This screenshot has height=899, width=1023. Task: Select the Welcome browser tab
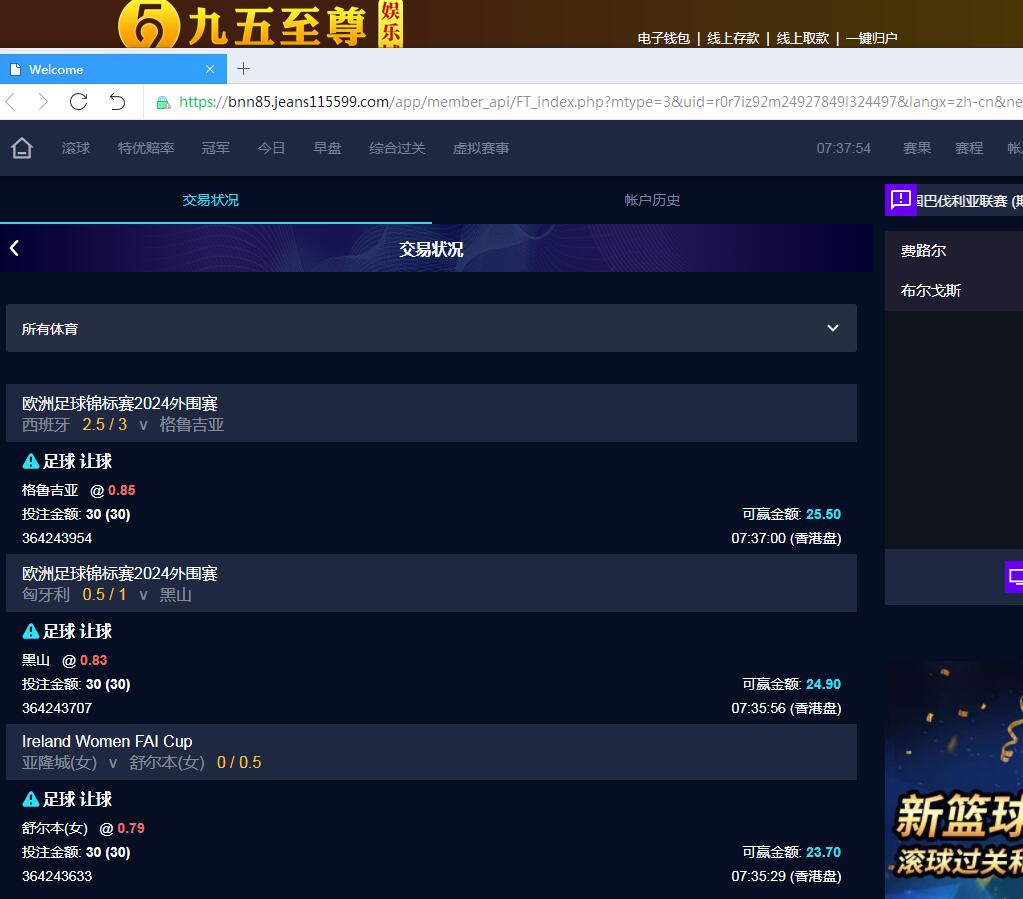click(x=114, y=69)
